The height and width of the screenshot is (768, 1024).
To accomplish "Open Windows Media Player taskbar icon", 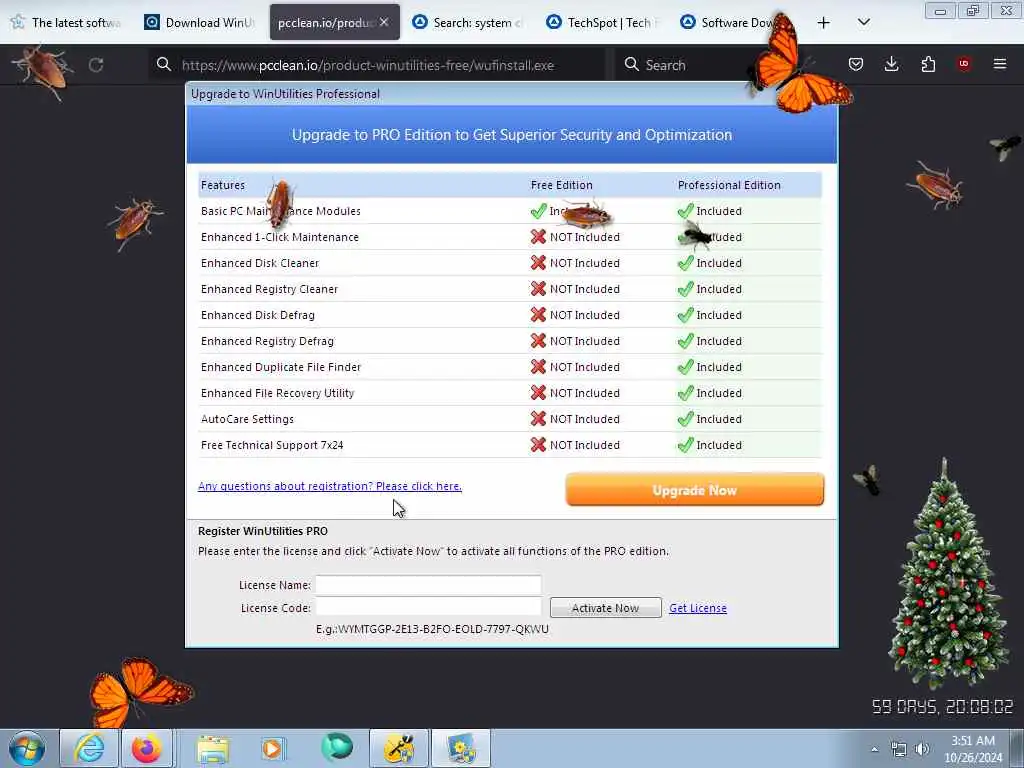I will [x=272, y=748].
